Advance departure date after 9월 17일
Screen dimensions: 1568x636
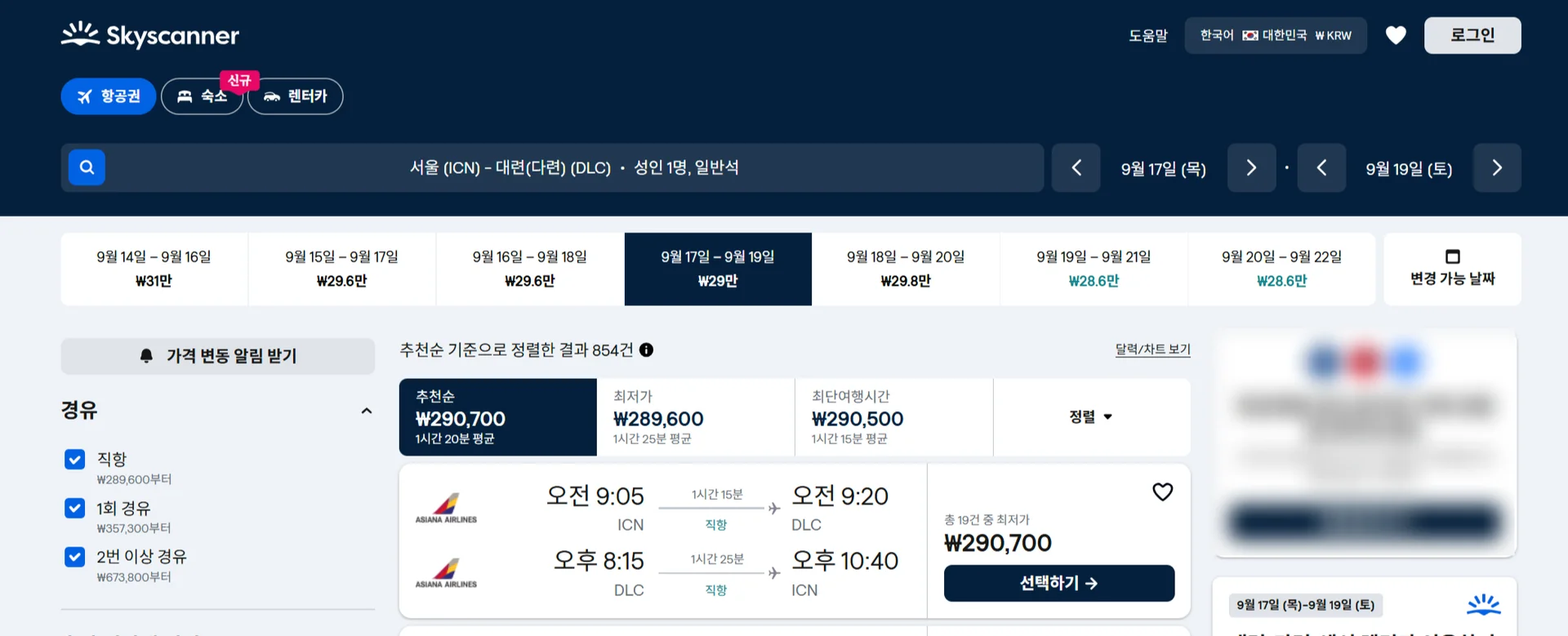click(1251, 168)
